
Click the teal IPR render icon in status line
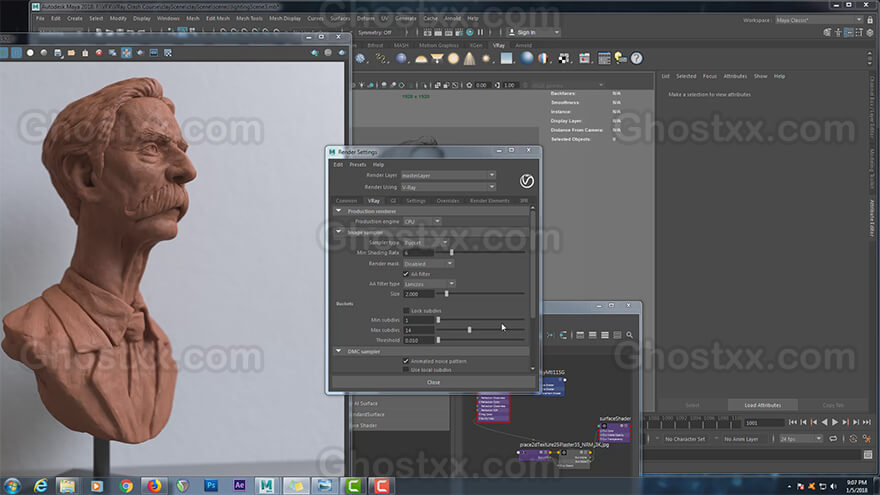[x=470, y=33]
